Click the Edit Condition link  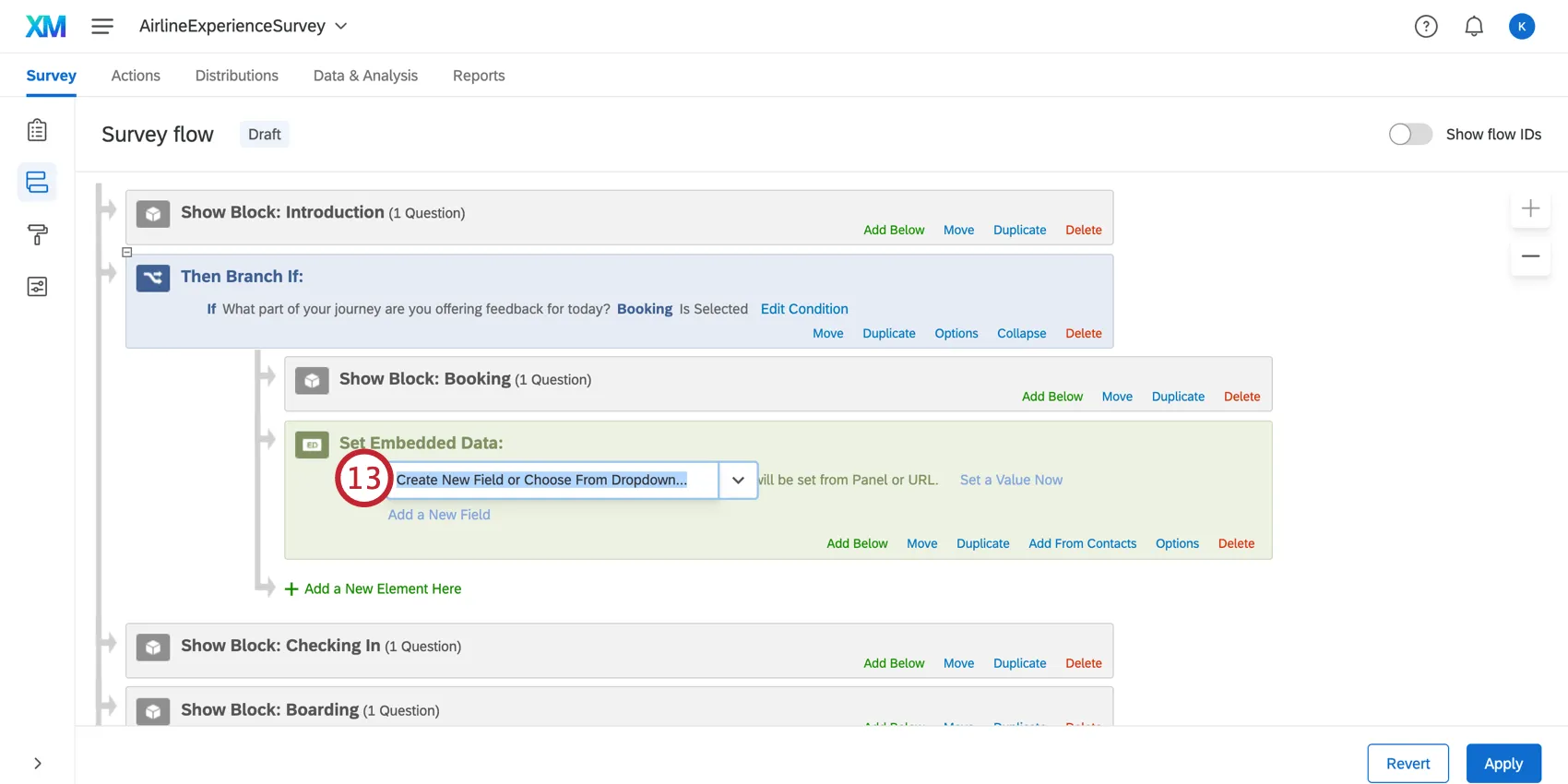(x=804, y=309)
